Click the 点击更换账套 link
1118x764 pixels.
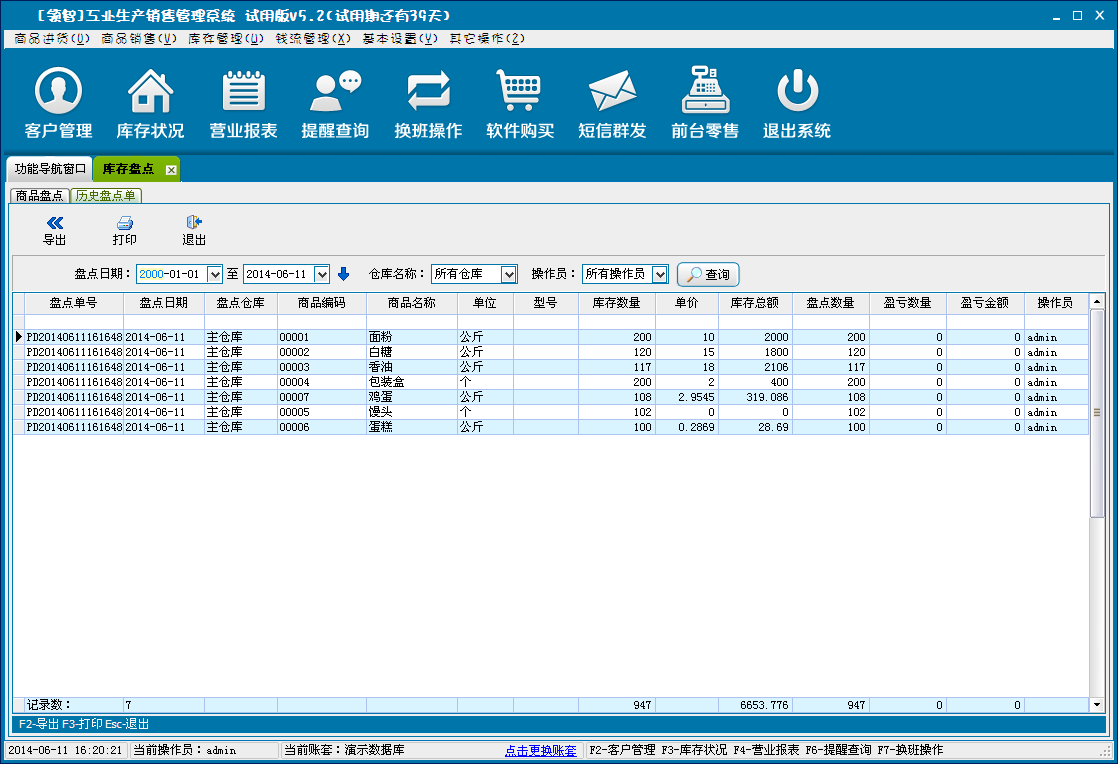540,750
